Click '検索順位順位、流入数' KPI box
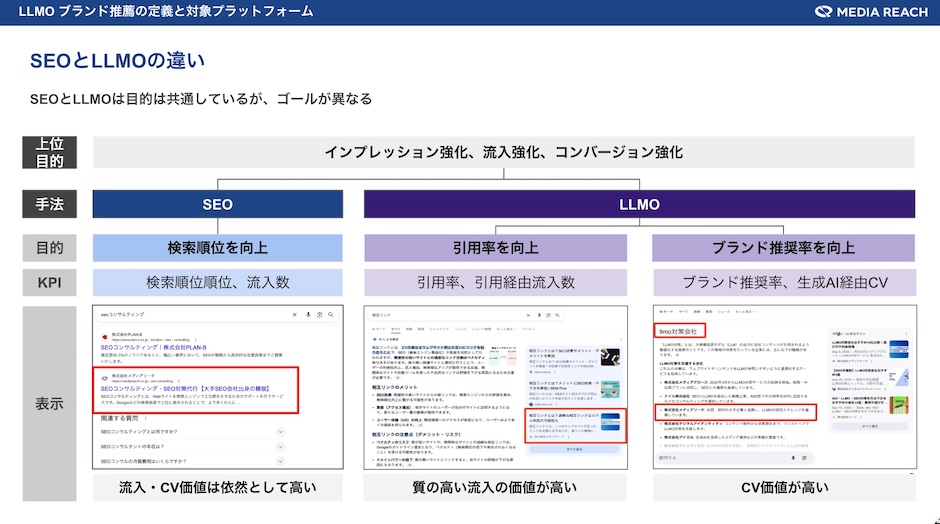This screenshot has width=940, height=524. pyautogui.click(x=218, y=282)
